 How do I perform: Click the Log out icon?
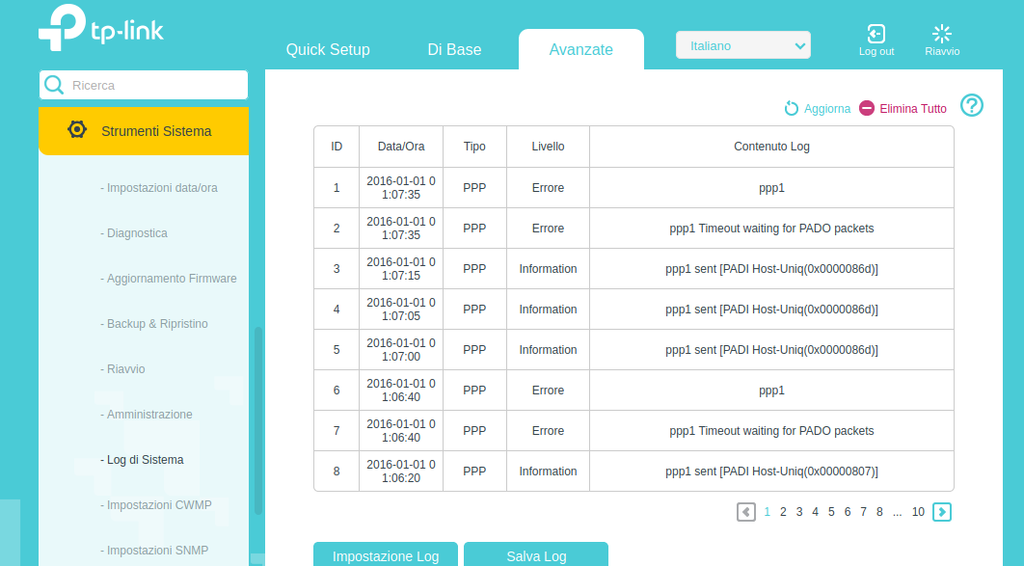click(x=876, y=34)
